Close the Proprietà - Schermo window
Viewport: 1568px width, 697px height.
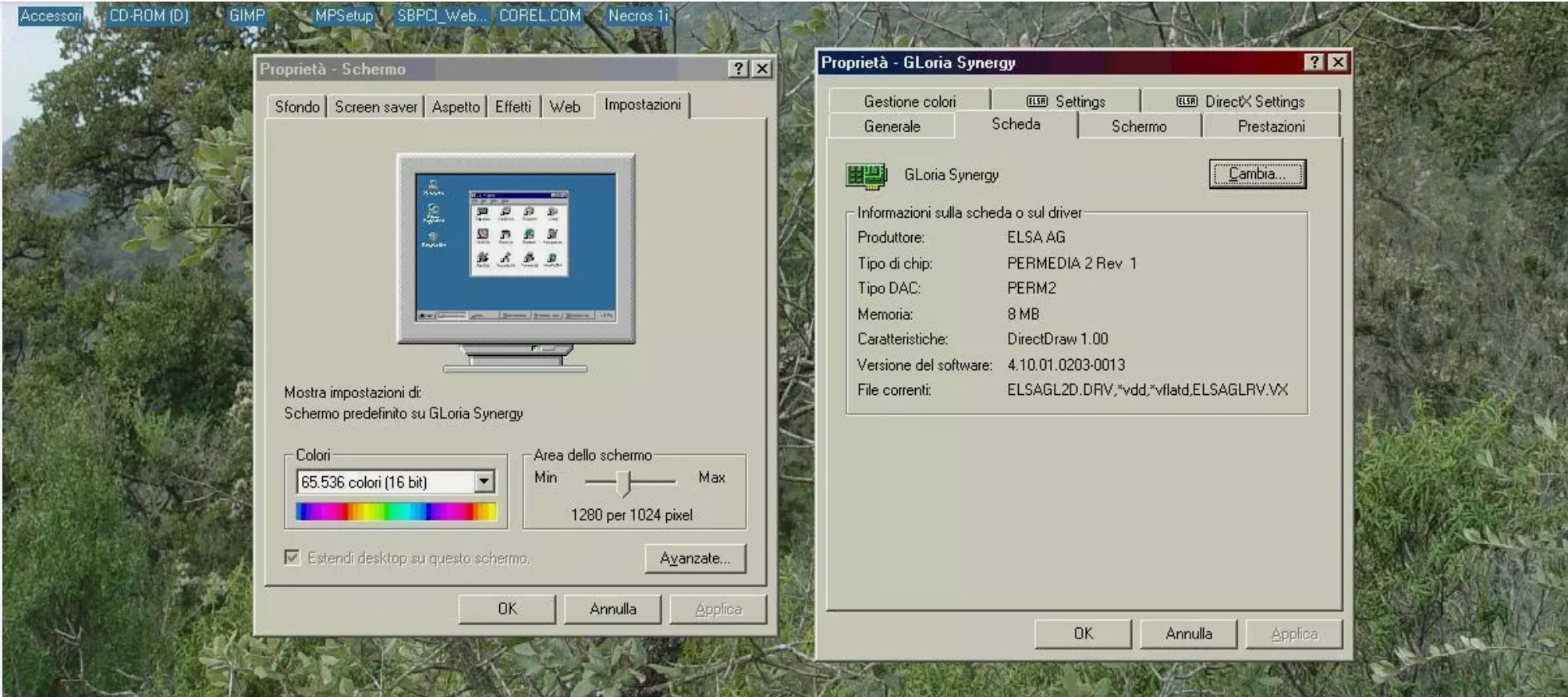click(x=762, y=69)
